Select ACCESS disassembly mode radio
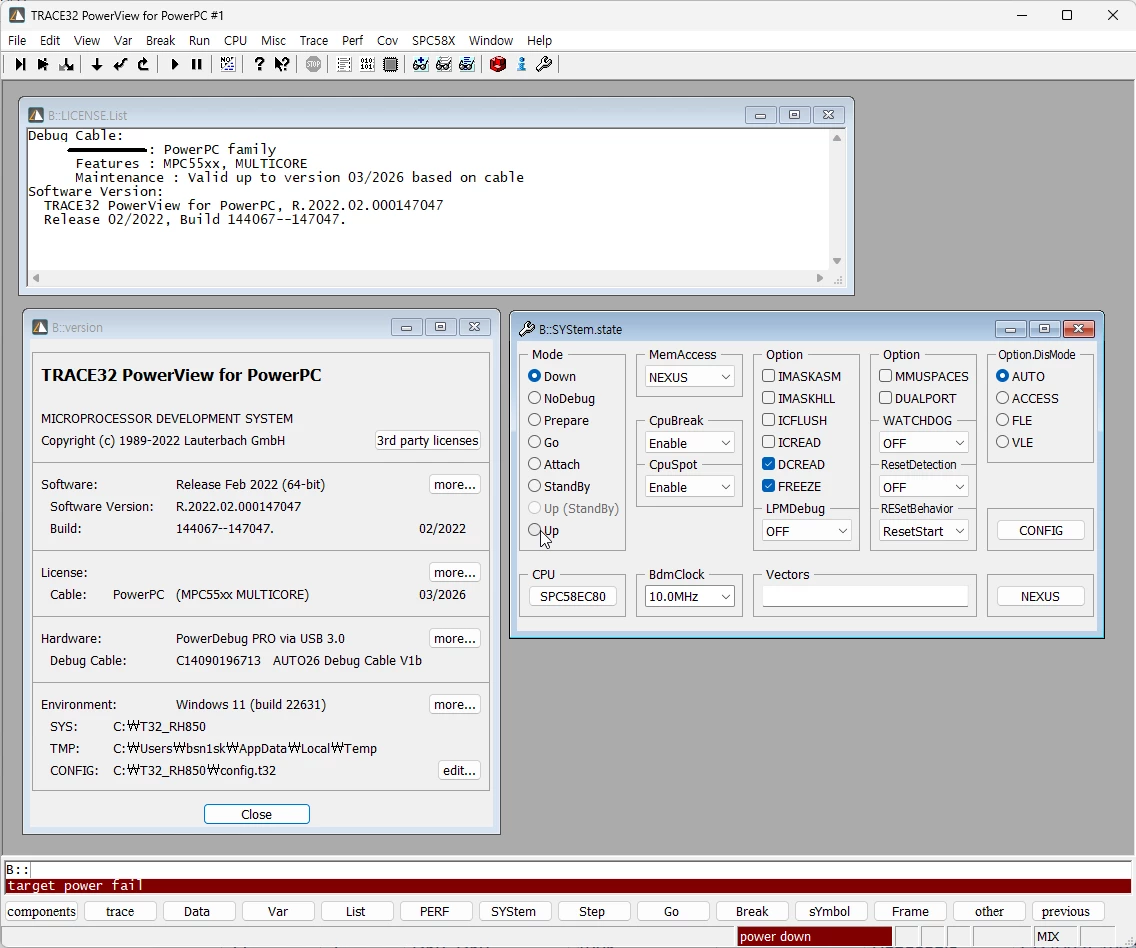 (1003, 398)
